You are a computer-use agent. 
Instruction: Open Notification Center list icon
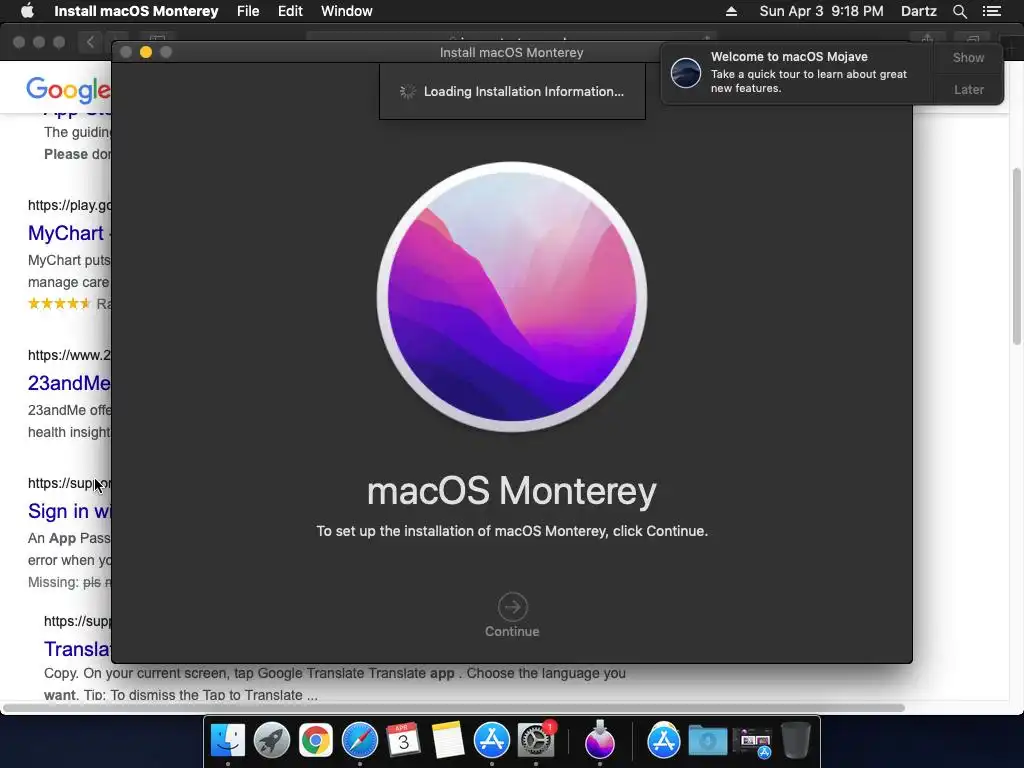pyautogui.click(x=991, y=11)
